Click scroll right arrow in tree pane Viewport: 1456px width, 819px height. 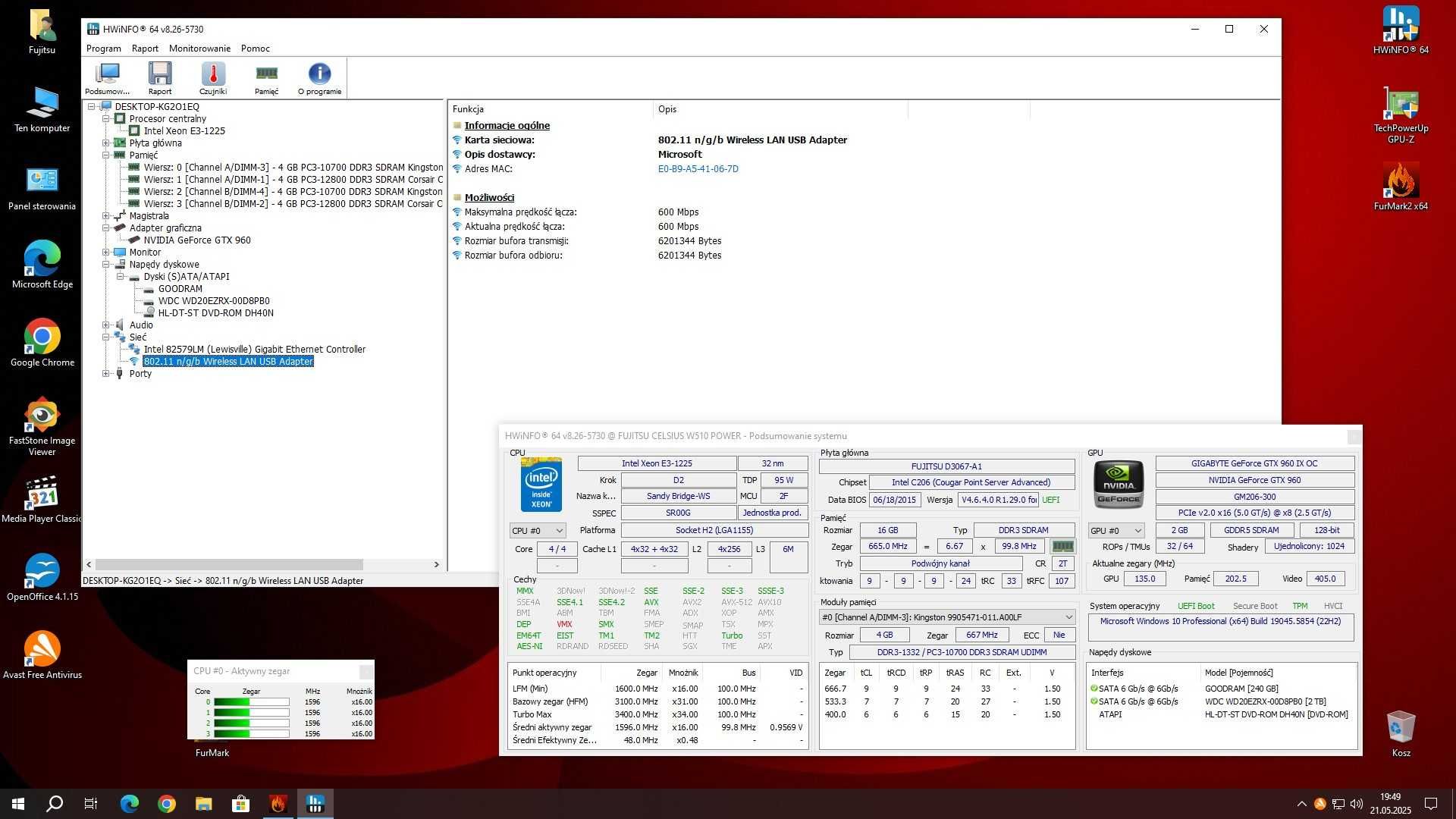click(436, 565)
